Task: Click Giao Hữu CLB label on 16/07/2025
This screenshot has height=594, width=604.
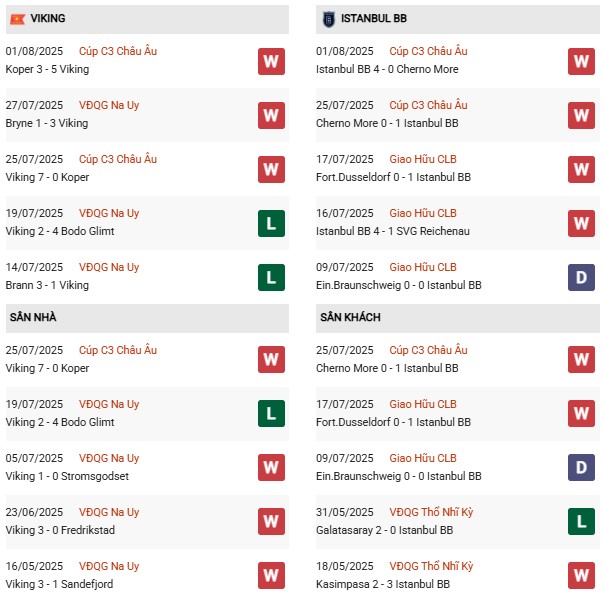Action: (x=423, y=213)
